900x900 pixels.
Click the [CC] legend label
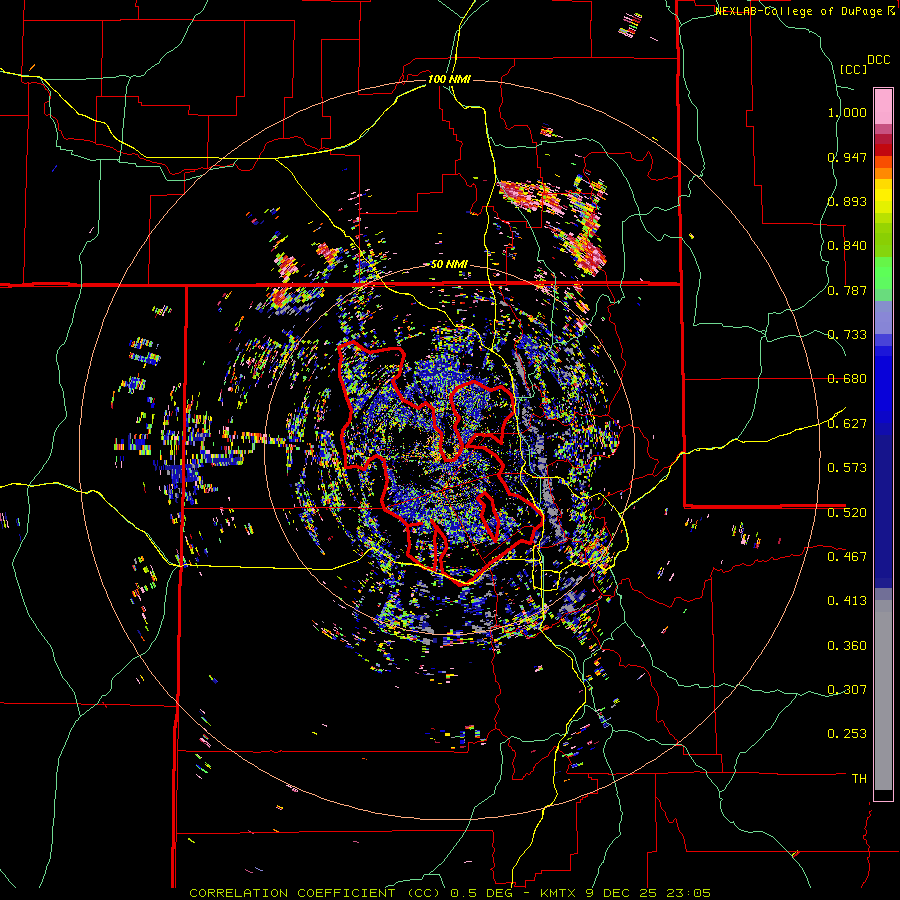coord(853,69)
